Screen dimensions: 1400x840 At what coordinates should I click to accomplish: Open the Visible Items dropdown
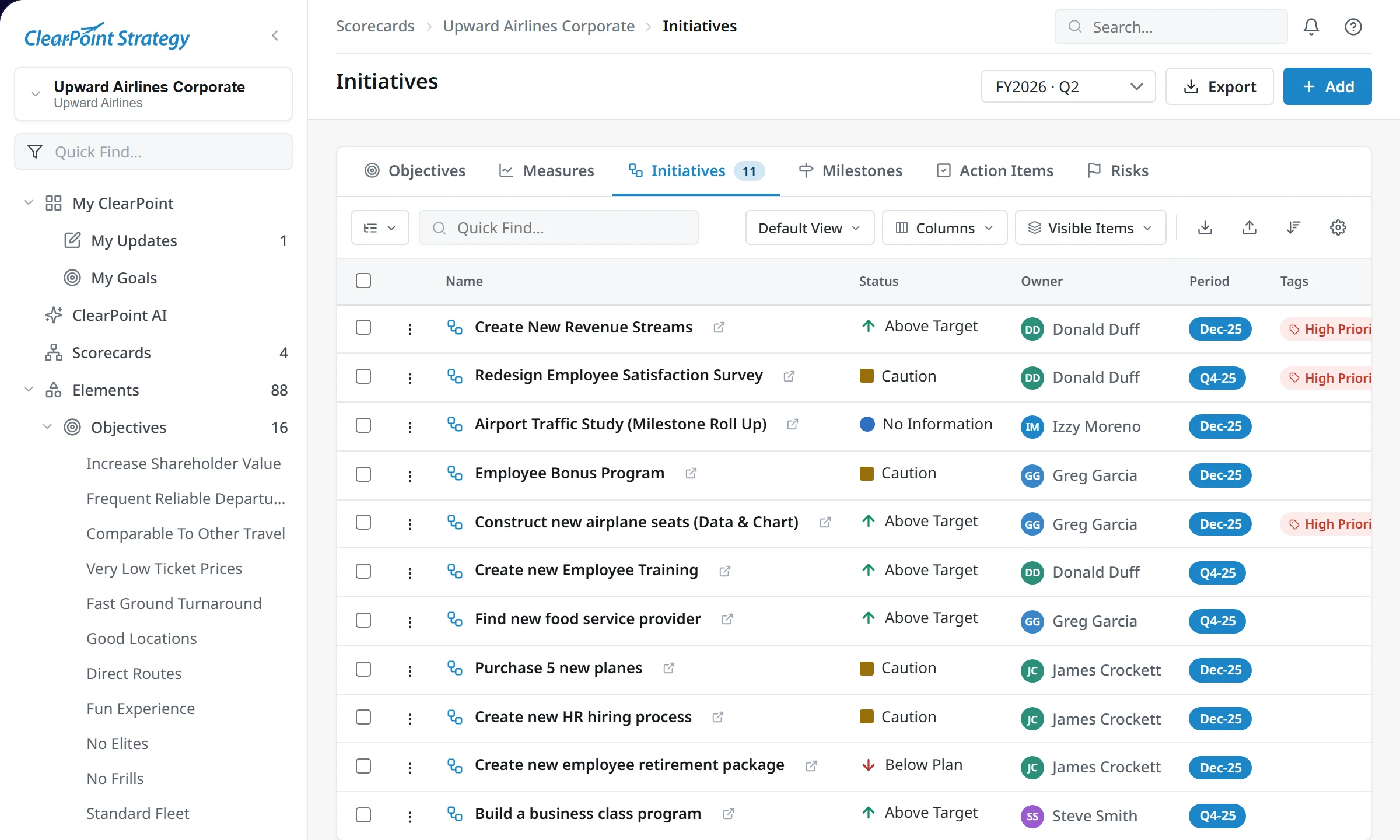coord(1090,228)
